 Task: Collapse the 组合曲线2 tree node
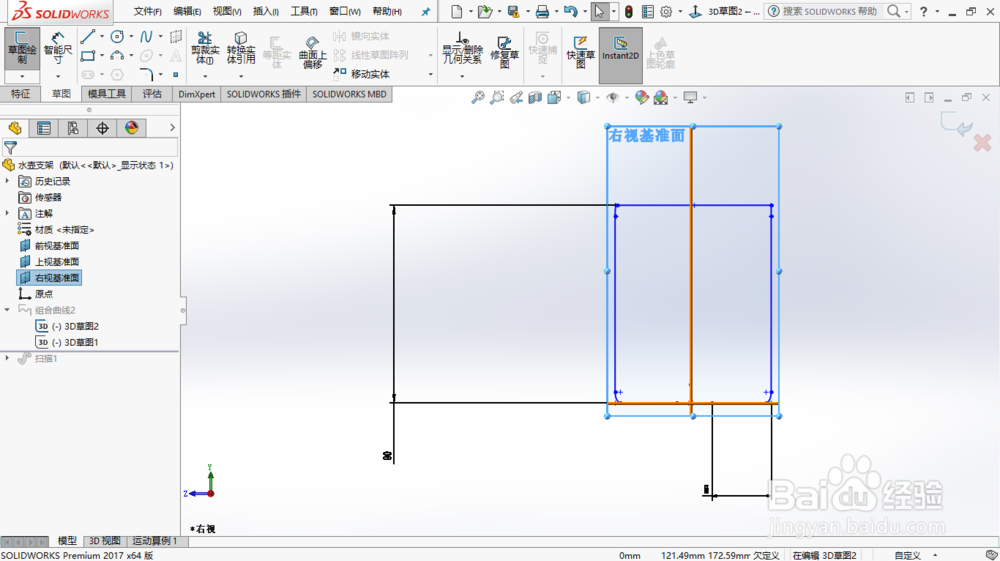click(8, 310)
